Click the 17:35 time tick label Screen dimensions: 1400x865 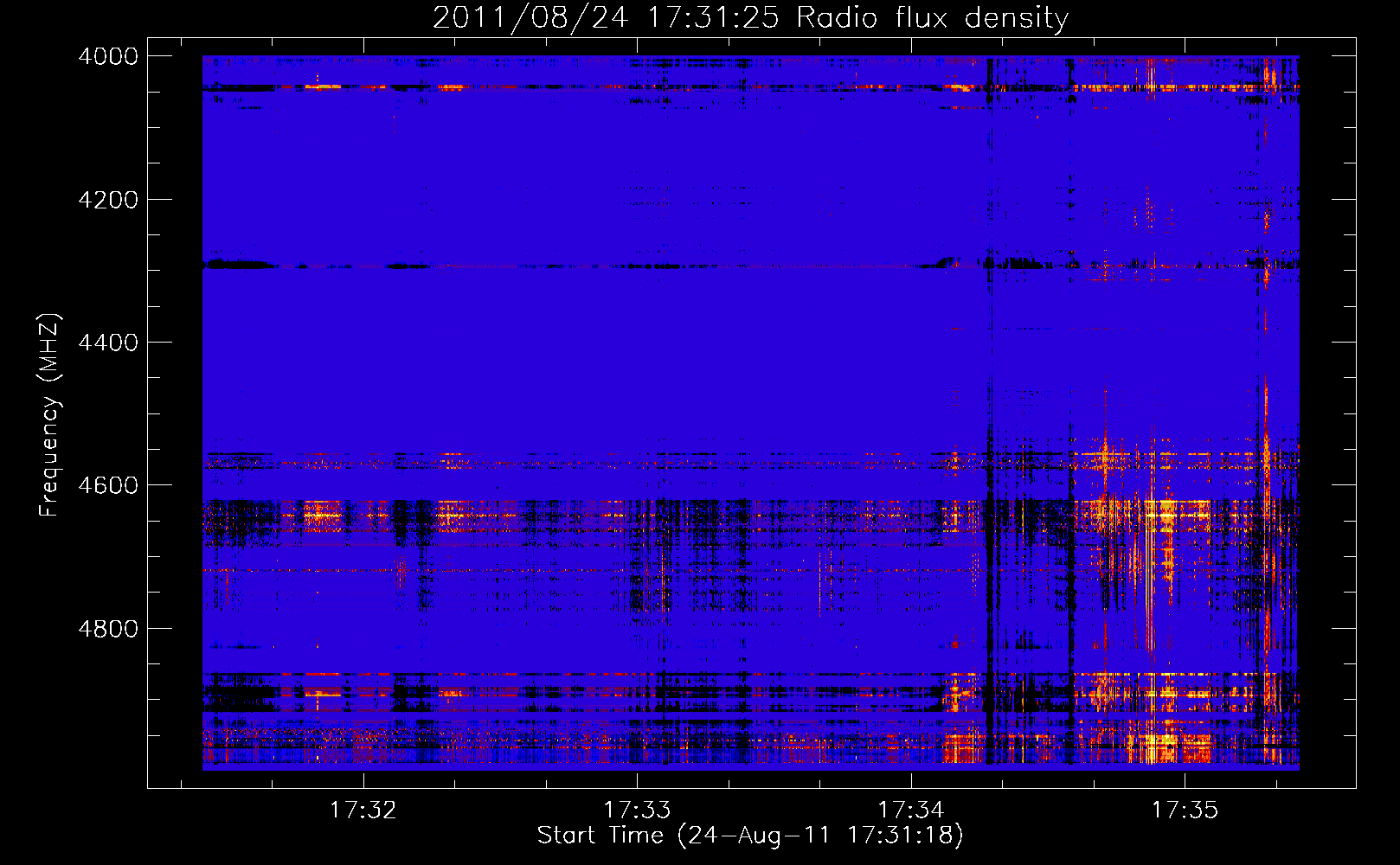click(1185, 811)
